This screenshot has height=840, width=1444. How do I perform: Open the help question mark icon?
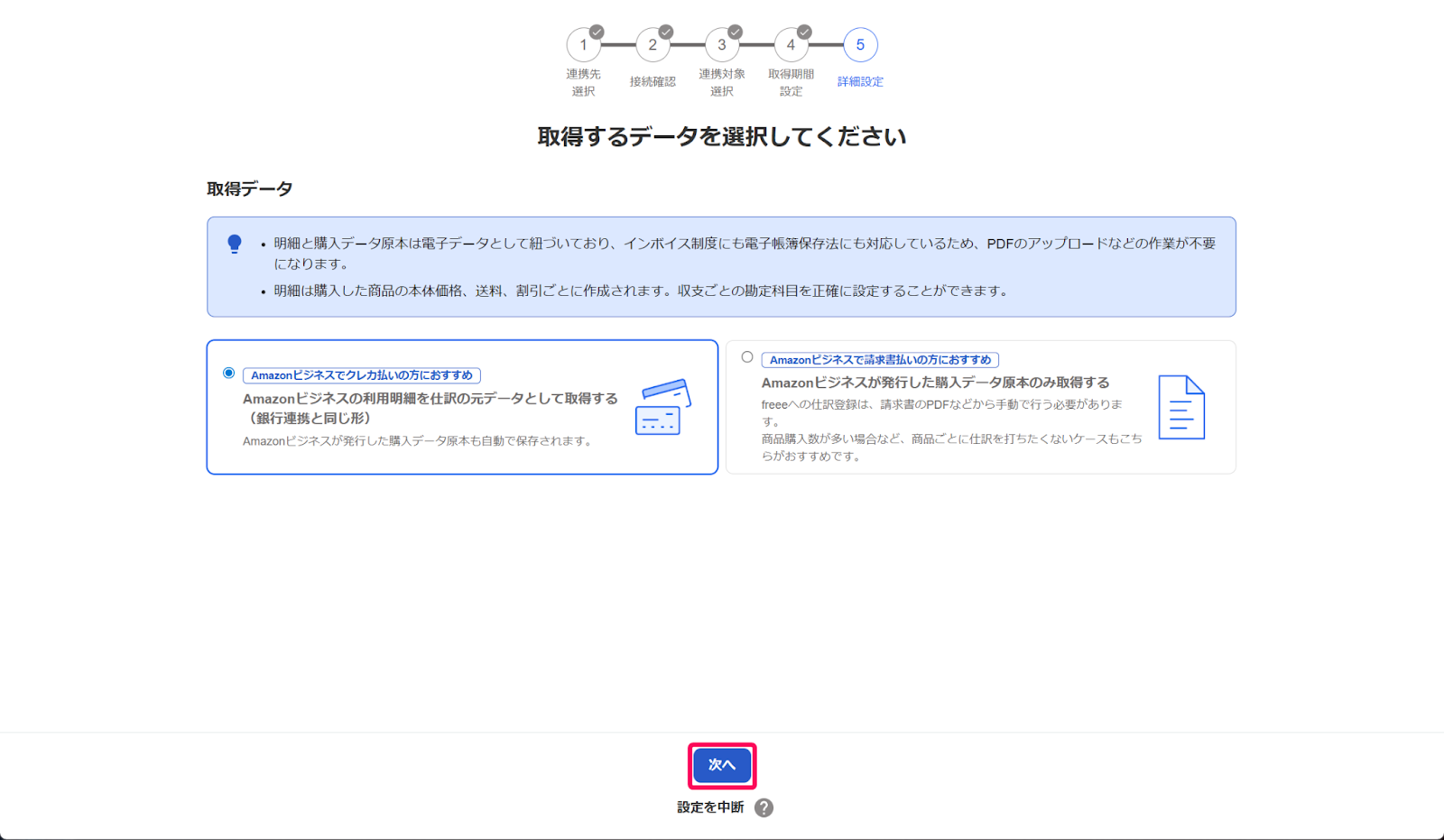point(764,808)
